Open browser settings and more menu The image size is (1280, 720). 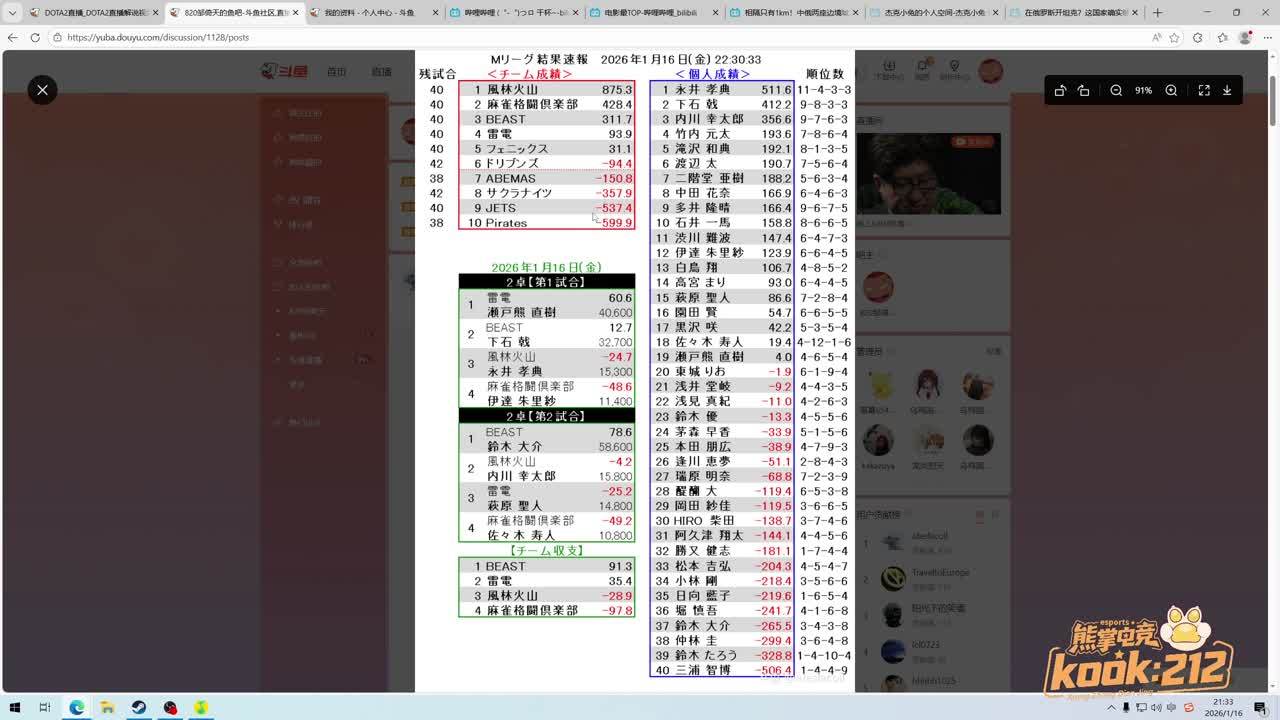[1267, 37]
